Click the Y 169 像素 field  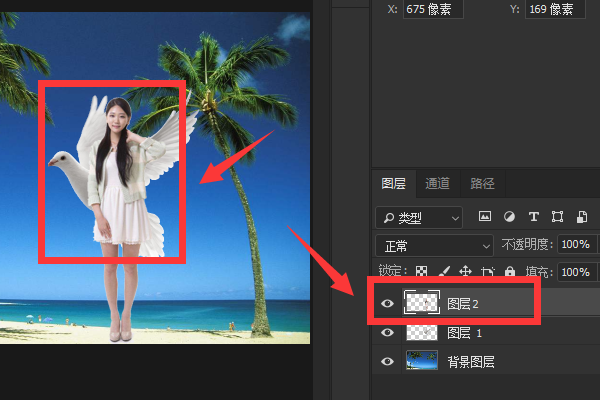click(x=555, y=9)
